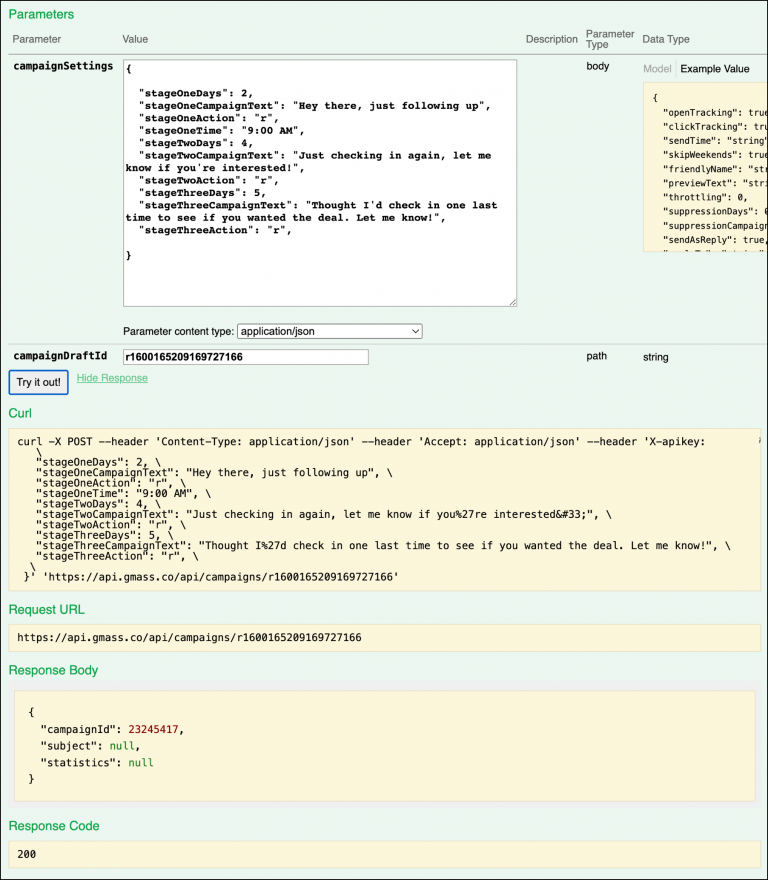Click the Parameters section heading
Screen dimensions: 768x880
point(41,15)
